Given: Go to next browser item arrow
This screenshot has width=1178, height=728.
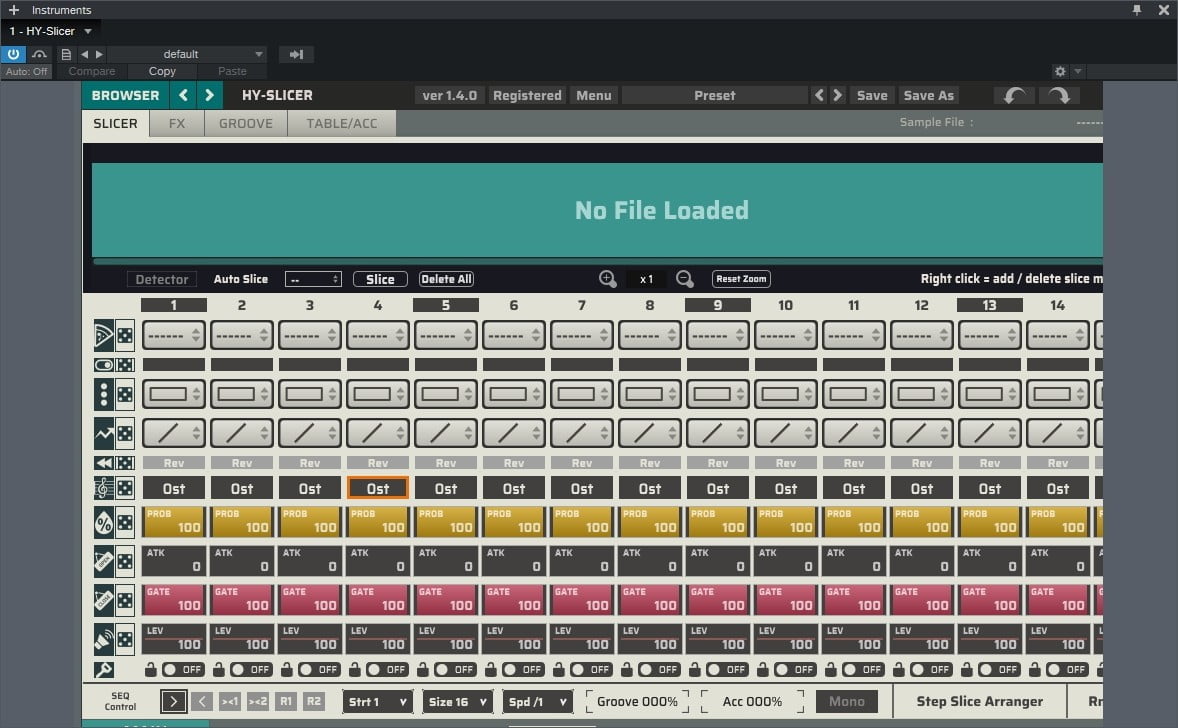Looking at the screenshot, I should [x=210, y=95].
